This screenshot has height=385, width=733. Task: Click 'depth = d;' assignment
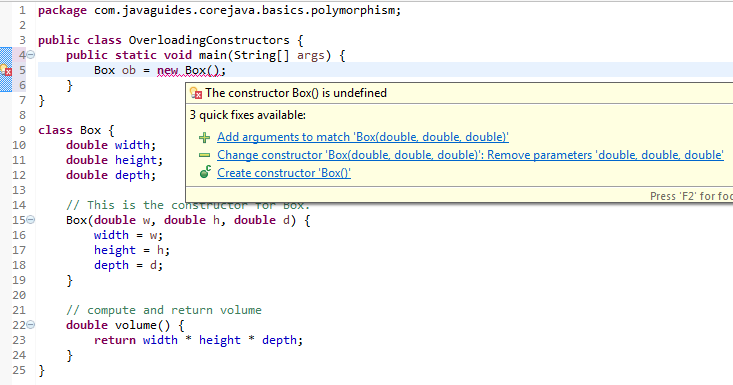(128, 265)
